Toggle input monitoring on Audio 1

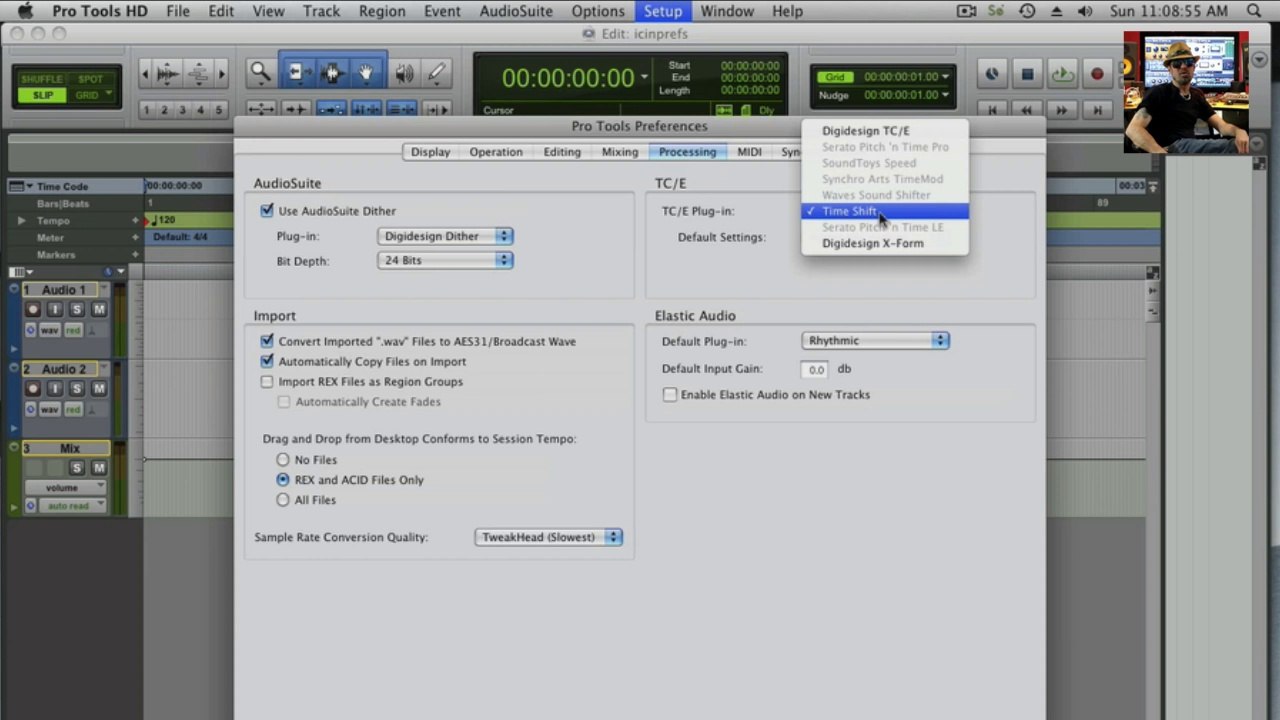tap(55, 309)
